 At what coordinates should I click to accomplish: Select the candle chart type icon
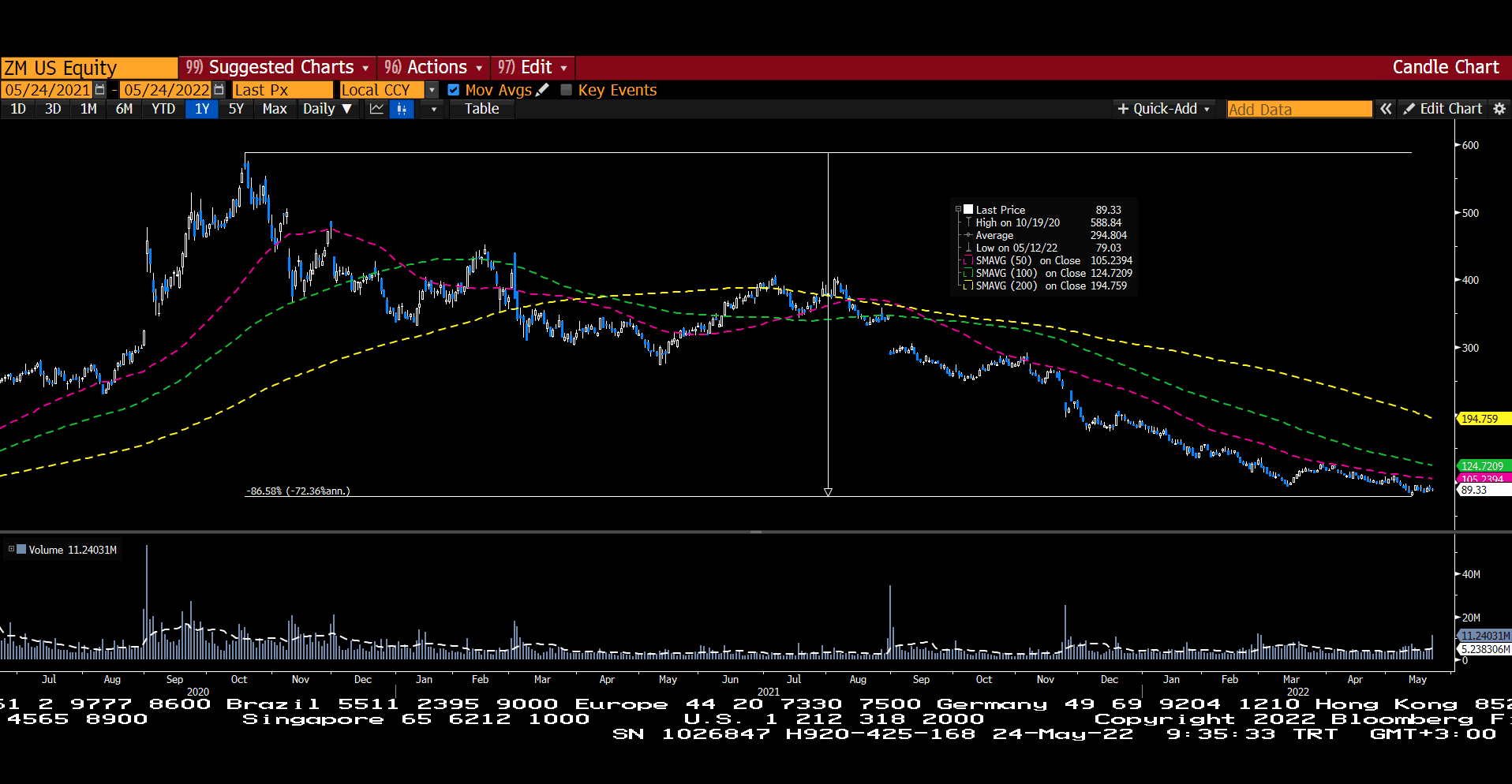[x=402, y=109]
